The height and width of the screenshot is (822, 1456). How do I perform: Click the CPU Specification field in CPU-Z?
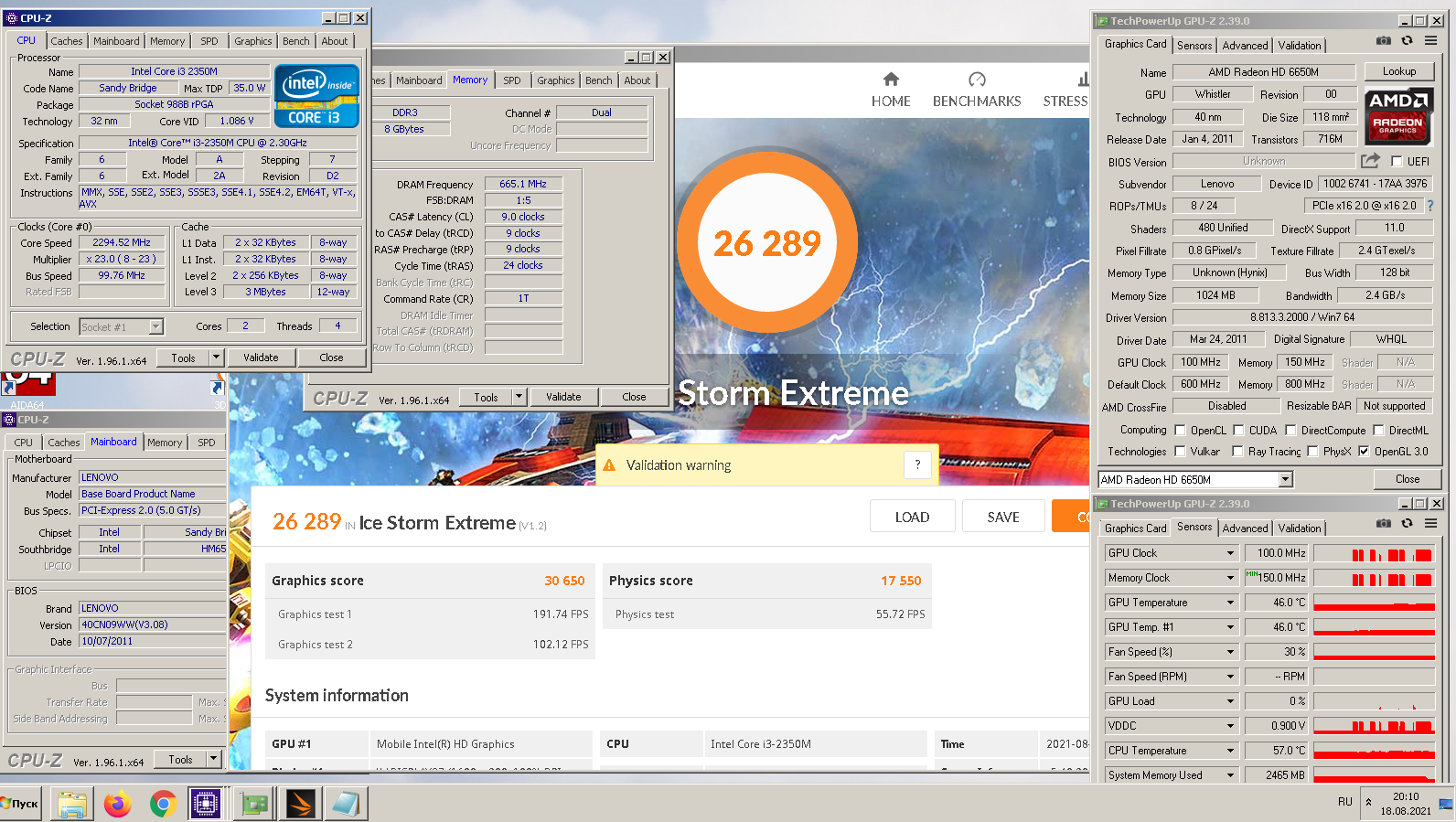pyautogui.click(x=218, y=143)
